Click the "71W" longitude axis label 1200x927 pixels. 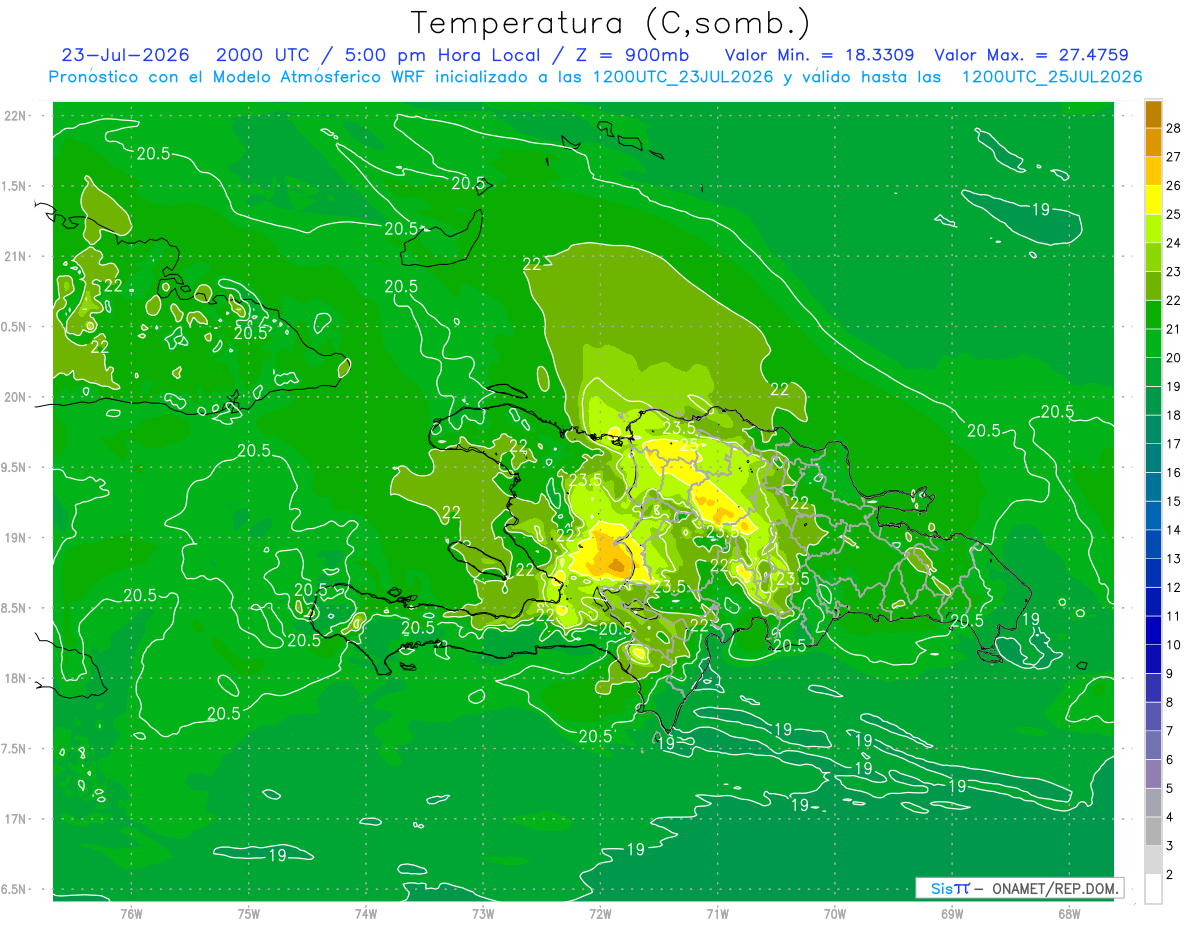[717, 913]
